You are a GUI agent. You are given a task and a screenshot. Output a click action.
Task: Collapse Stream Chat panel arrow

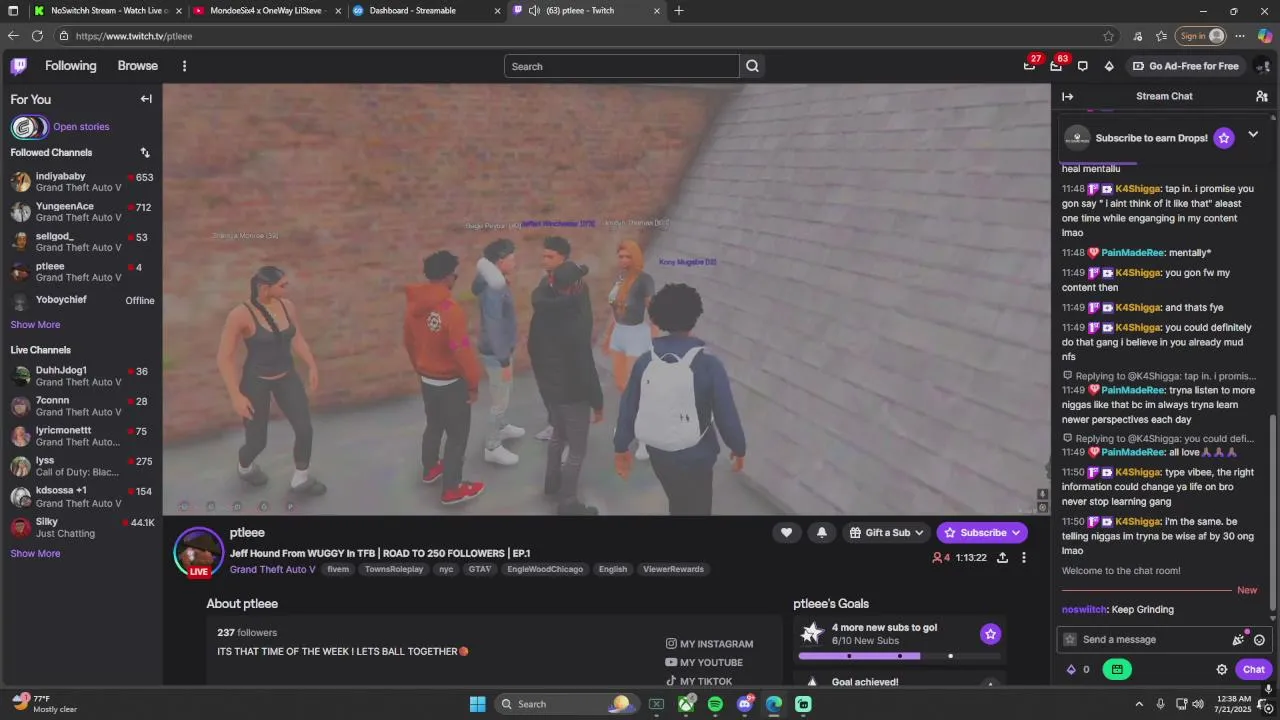click(1067, 97)
